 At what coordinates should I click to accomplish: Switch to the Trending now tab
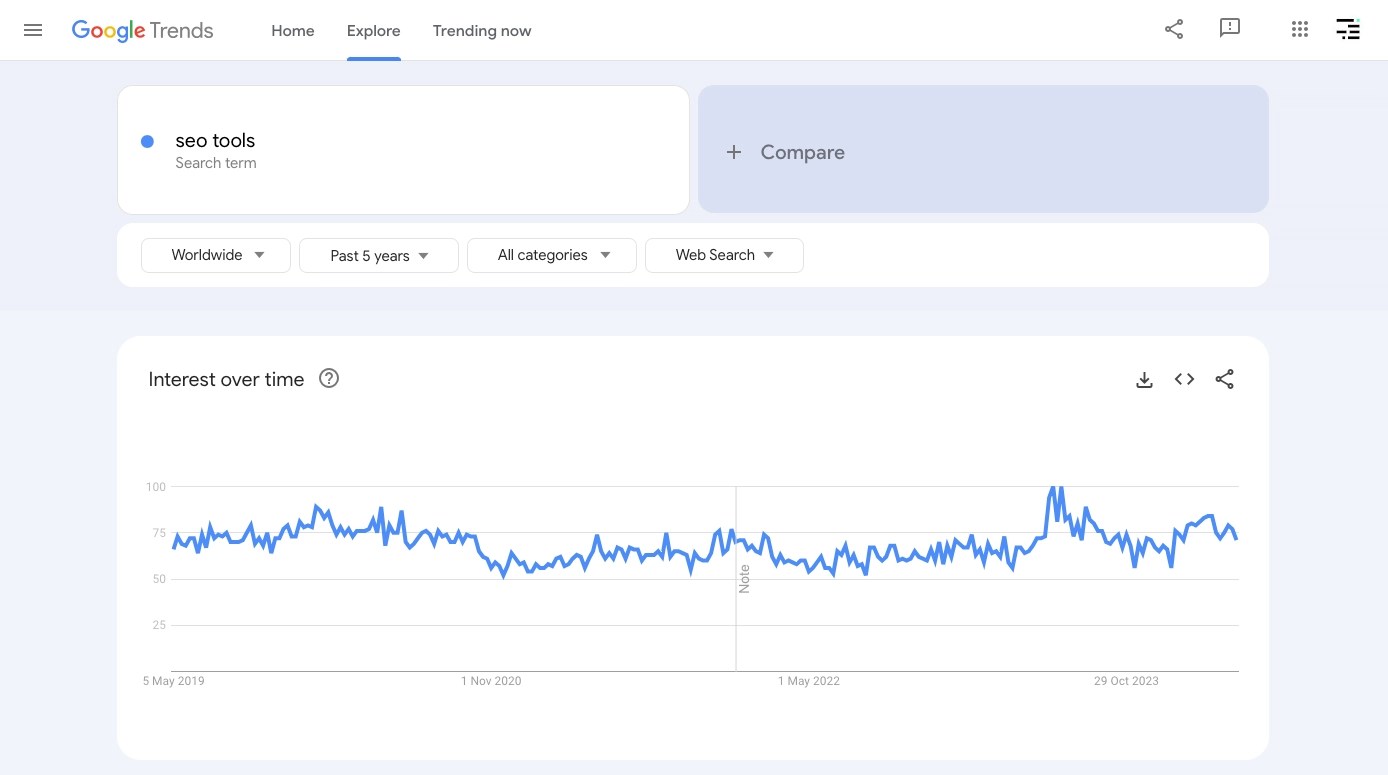[482, 31]
